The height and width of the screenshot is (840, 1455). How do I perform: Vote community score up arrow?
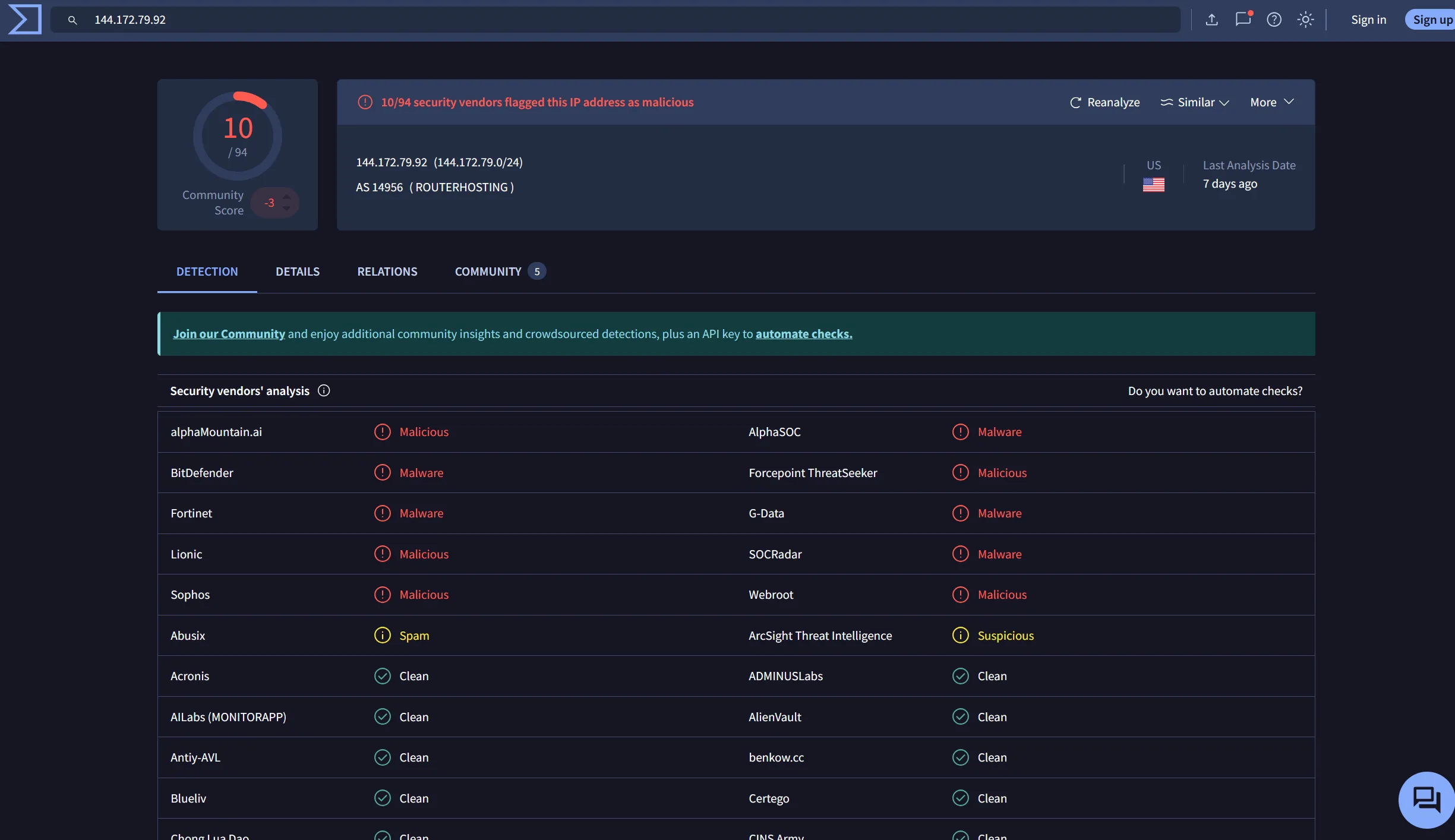287,196
